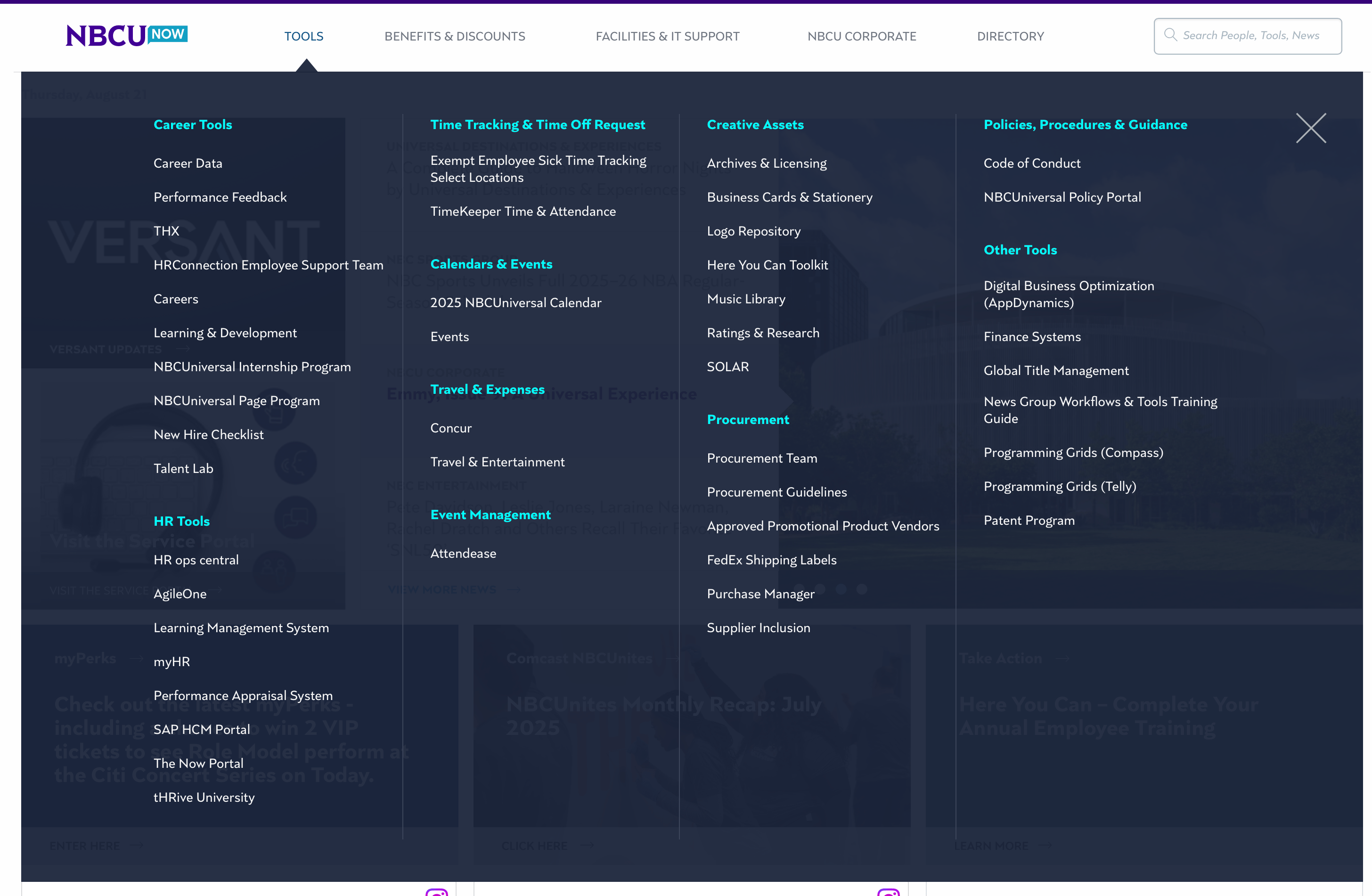Open News Group Workflows & Tools Training Guide
This screenshot has width=1372, height=896.
click(x=1101, y=410)
